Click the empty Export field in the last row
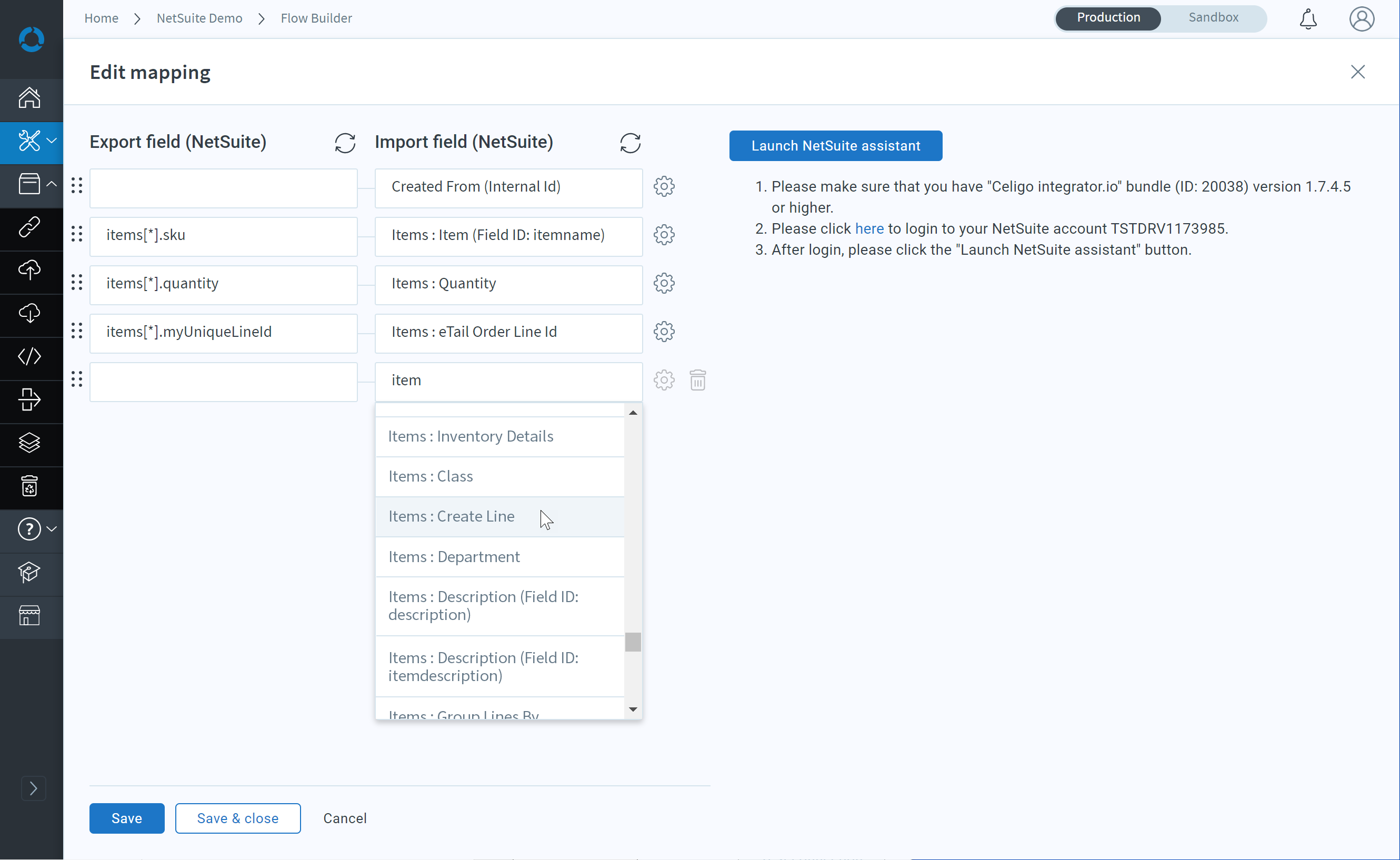 [x=224, y=382]
